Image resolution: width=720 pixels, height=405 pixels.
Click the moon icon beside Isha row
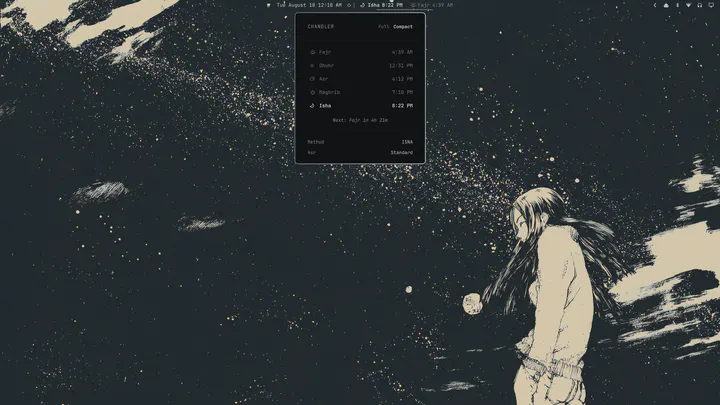click(x=312, y=106)
